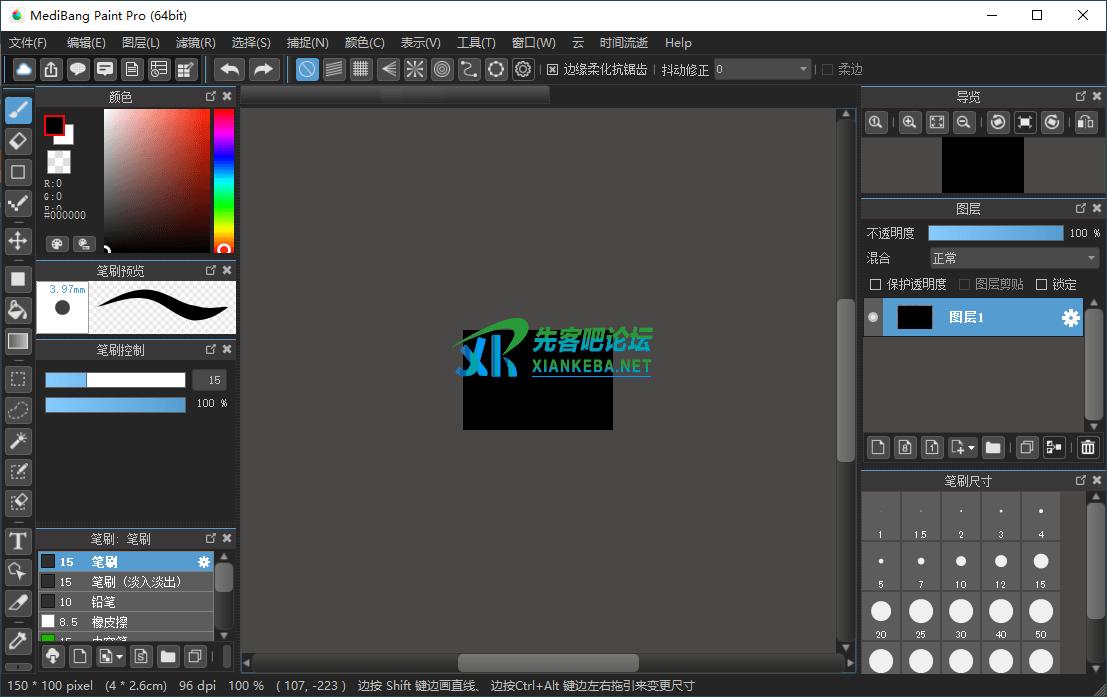Activate the Fill bucket tool
Screen dimensions: 1107x697
pyautogui.click(x=18, y=310)
